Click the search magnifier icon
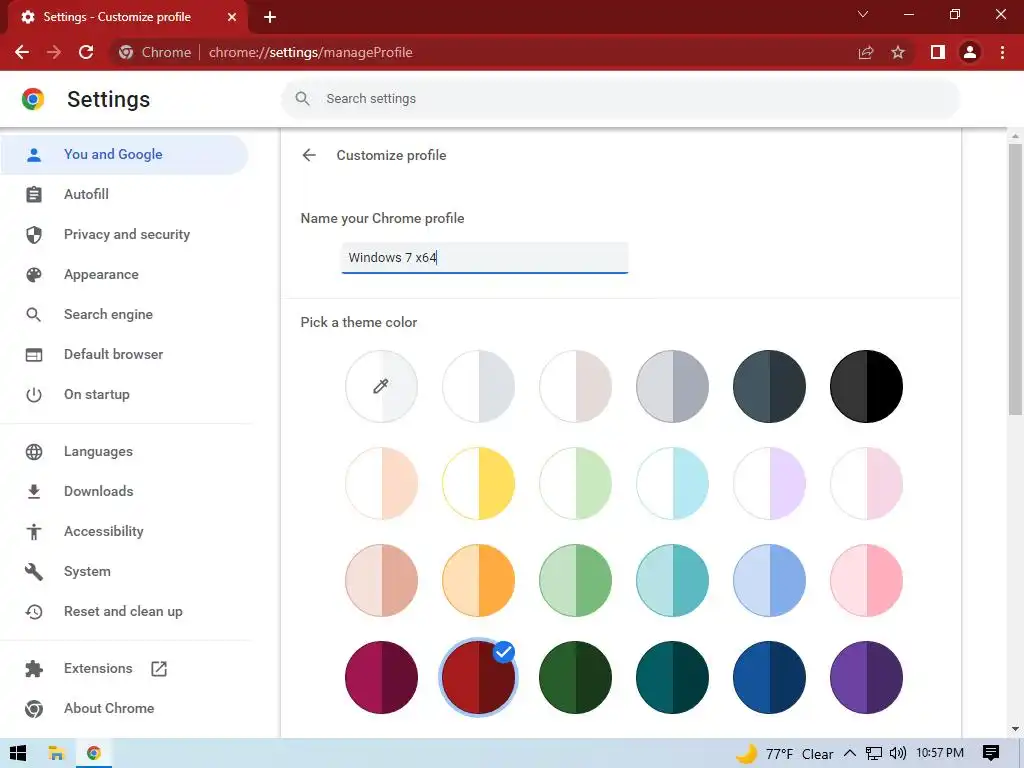1024x768 pixels. click(302, 99)
